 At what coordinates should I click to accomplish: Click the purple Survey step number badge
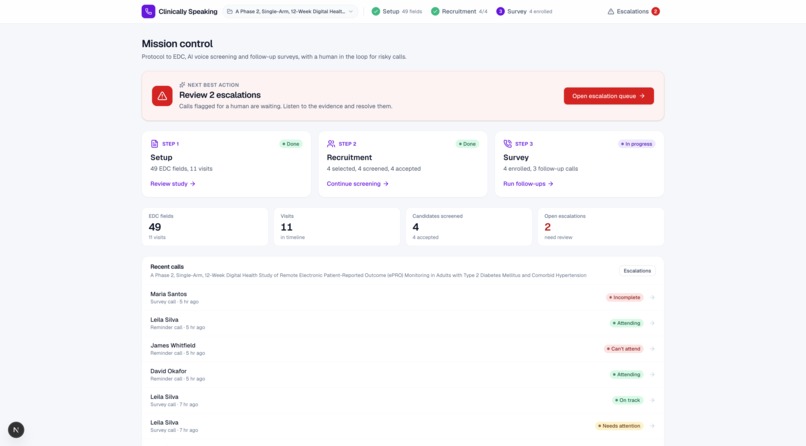click(500, 11)
